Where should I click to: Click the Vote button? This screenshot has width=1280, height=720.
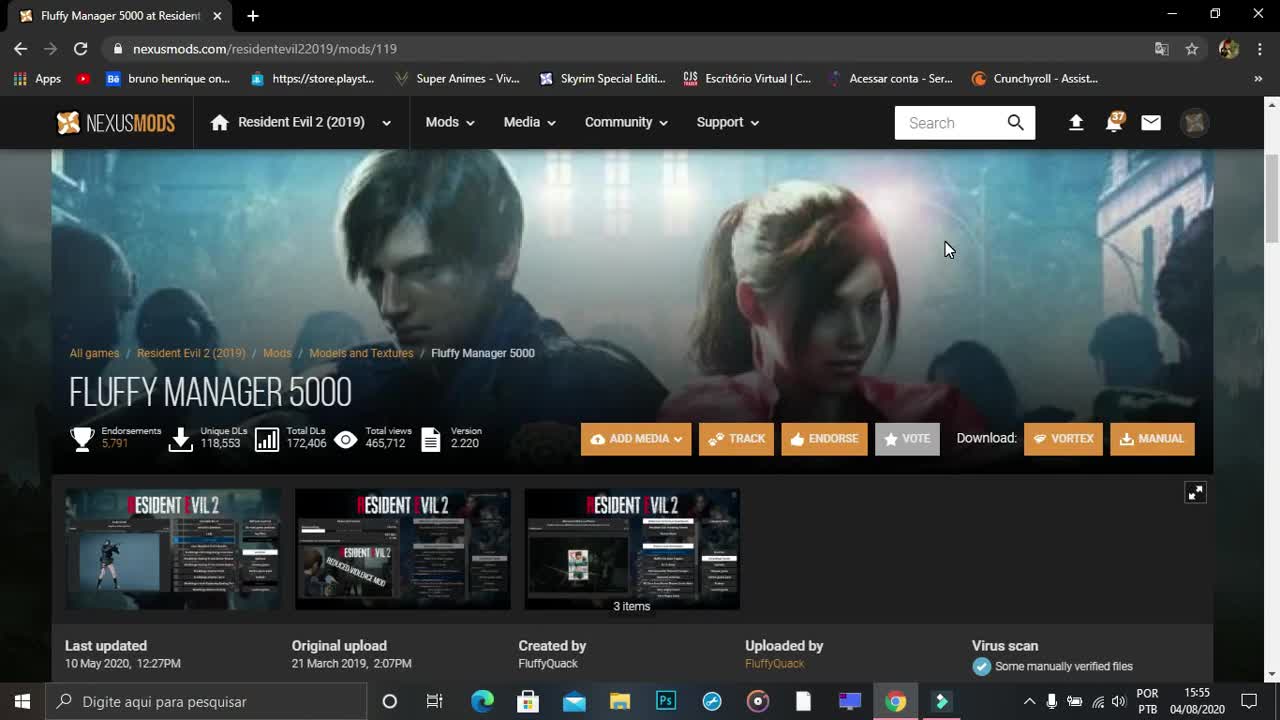[907, 439]
